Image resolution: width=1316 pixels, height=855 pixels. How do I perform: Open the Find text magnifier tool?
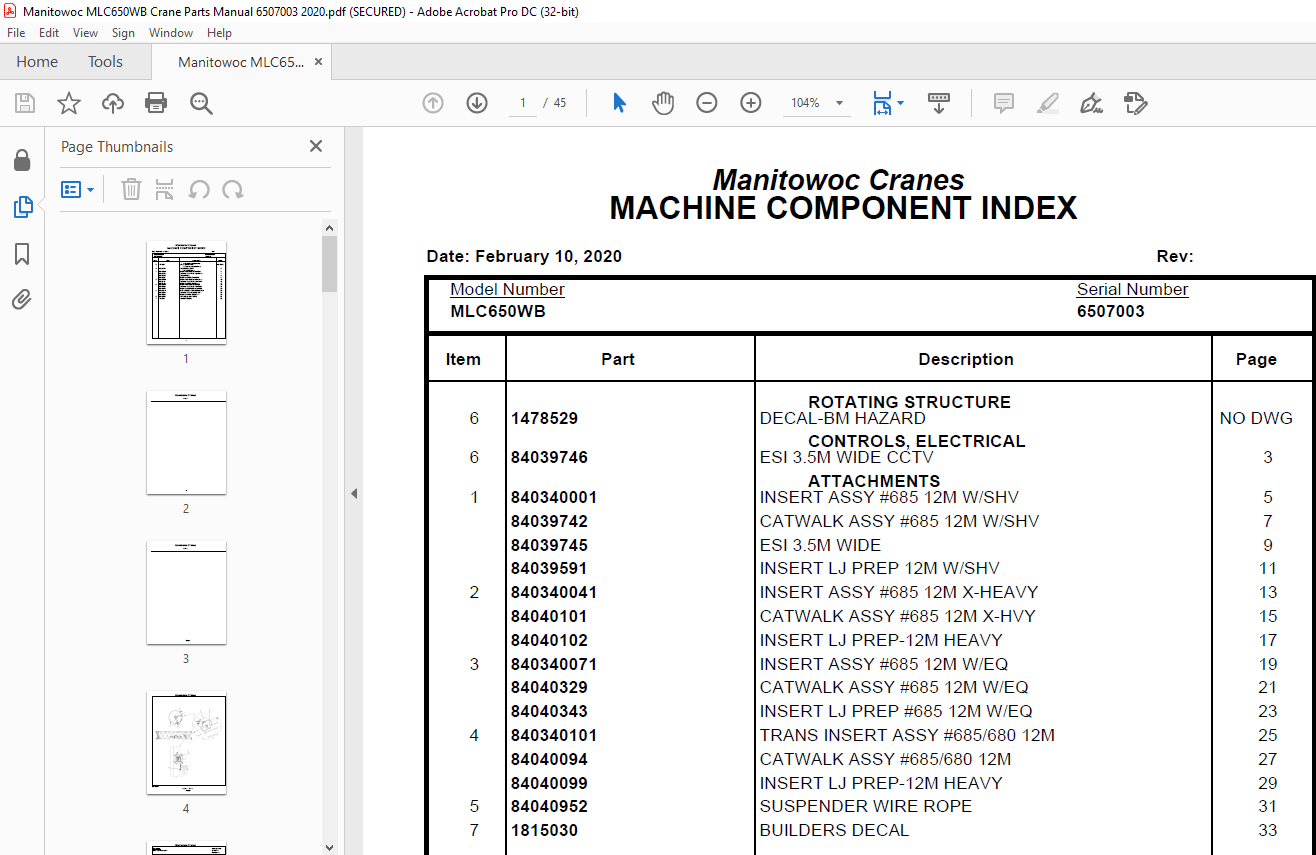pyautogui.click(x=201, y=103)
